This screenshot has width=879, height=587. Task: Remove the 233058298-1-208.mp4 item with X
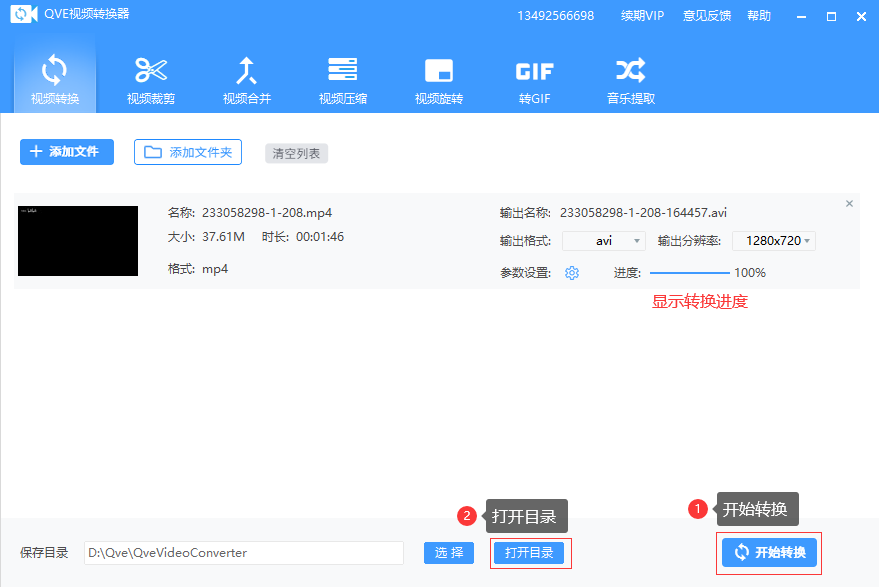pyautogui.click(x=849, y=204)
